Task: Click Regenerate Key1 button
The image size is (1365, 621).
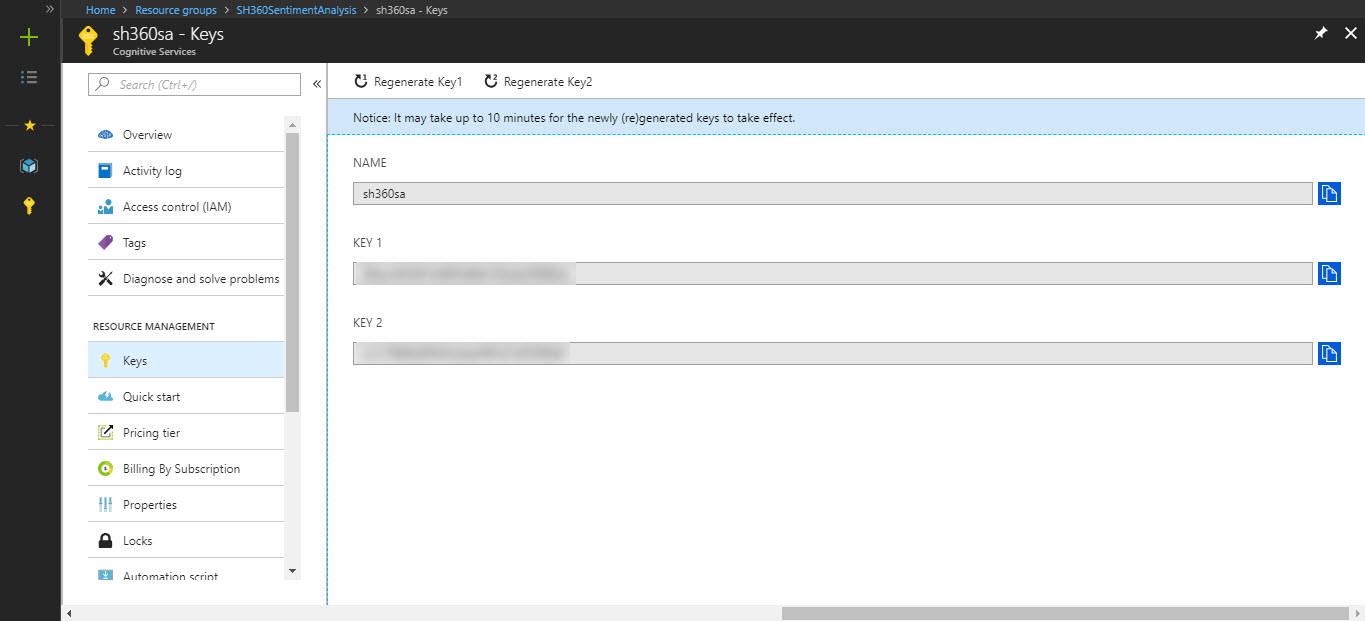Action: [408, 82]
